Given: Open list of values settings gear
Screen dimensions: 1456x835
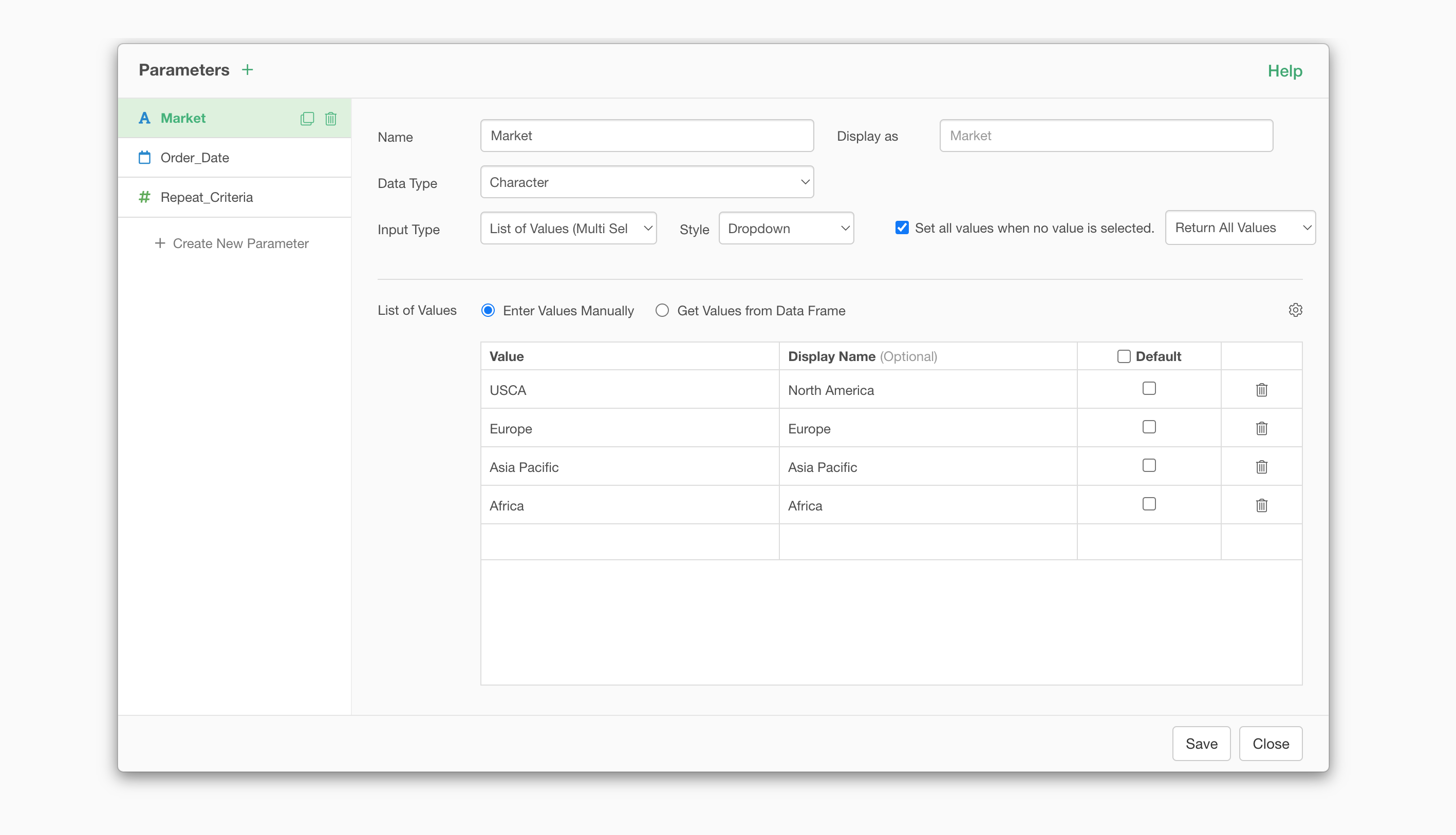Looking at the screenshot, I should 1295,310.
